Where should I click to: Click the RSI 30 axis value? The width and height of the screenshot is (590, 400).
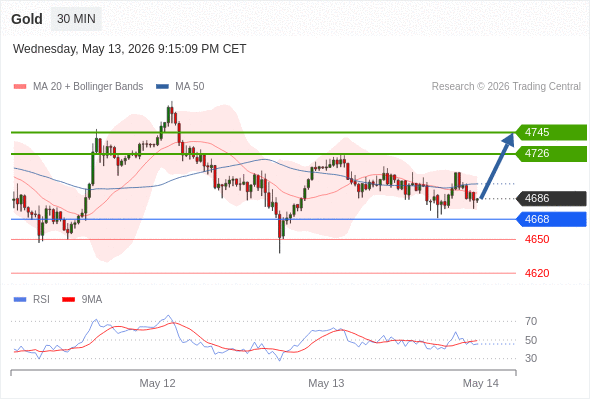pyautogui.click(x=531, y=358)
